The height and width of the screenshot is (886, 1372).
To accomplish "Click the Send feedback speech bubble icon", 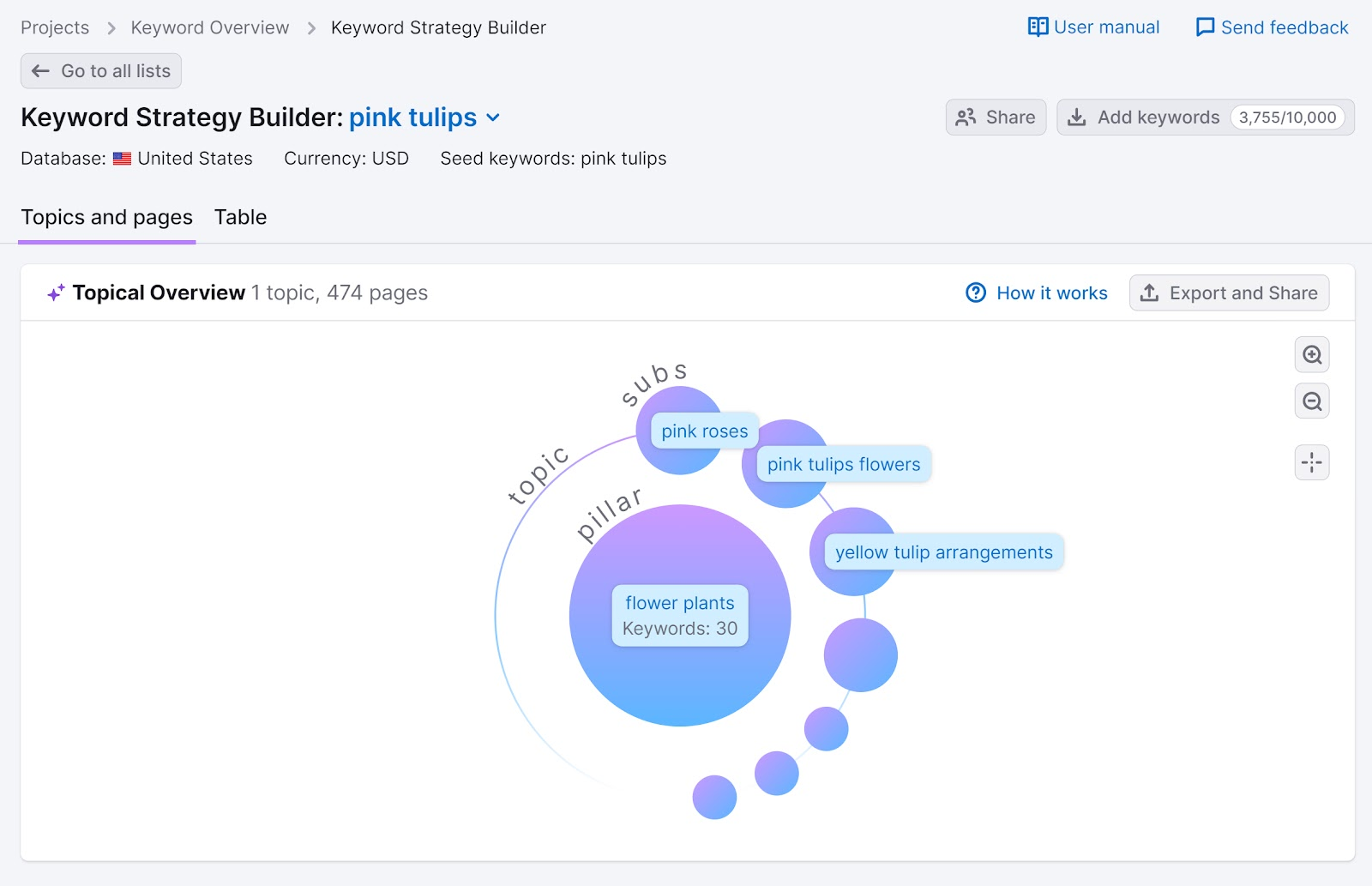I will coord(1205,27).
